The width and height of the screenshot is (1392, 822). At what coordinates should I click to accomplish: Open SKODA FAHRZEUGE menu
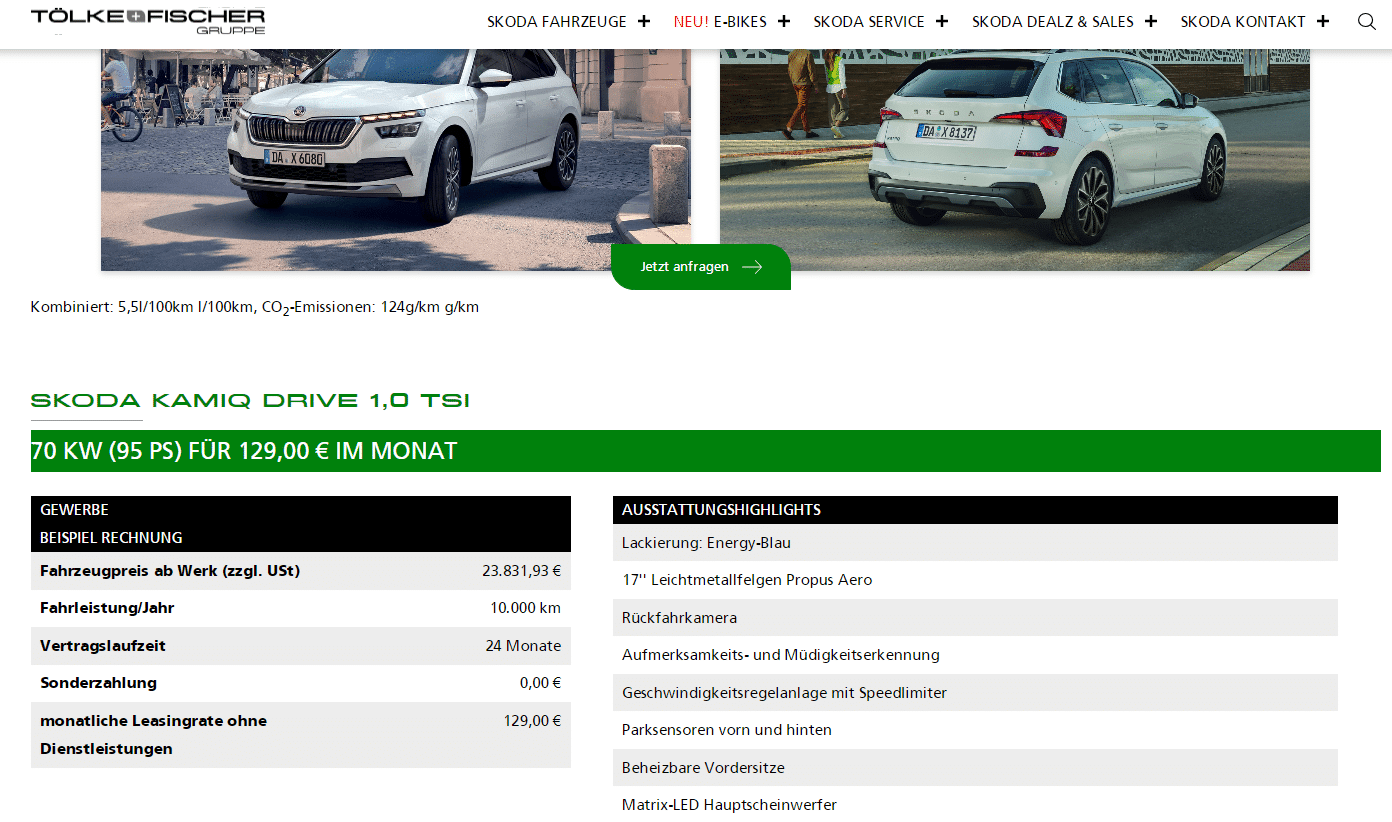pos(557,22)
